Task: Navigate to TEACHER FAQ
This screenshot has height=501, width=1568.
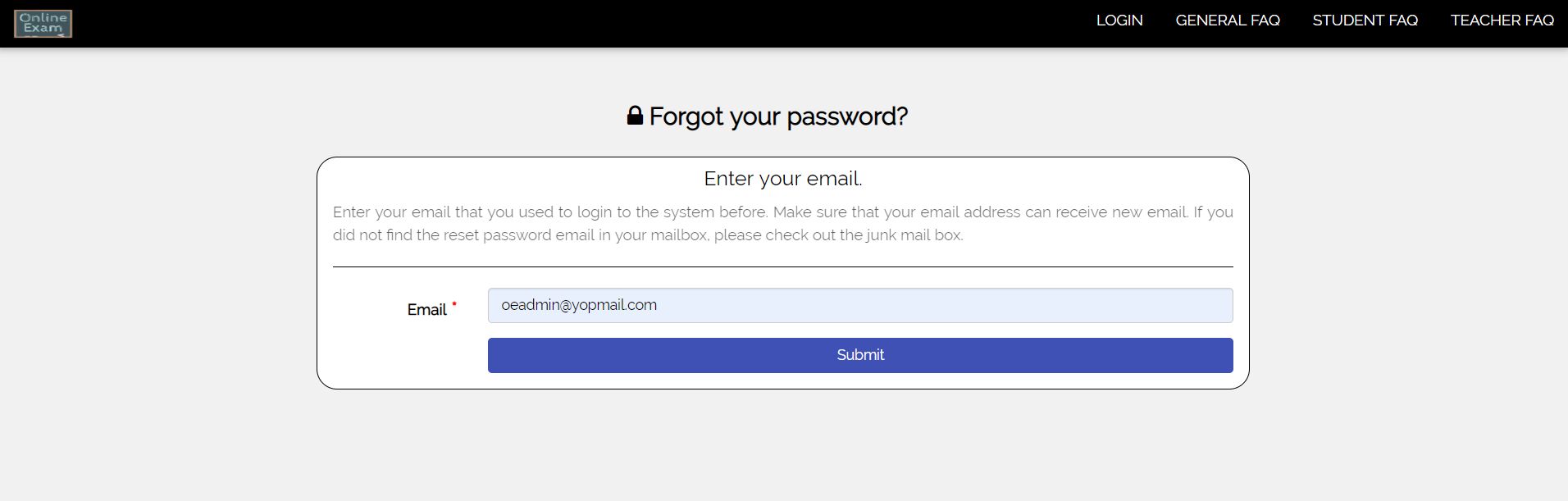Action: pos(1502,20)
